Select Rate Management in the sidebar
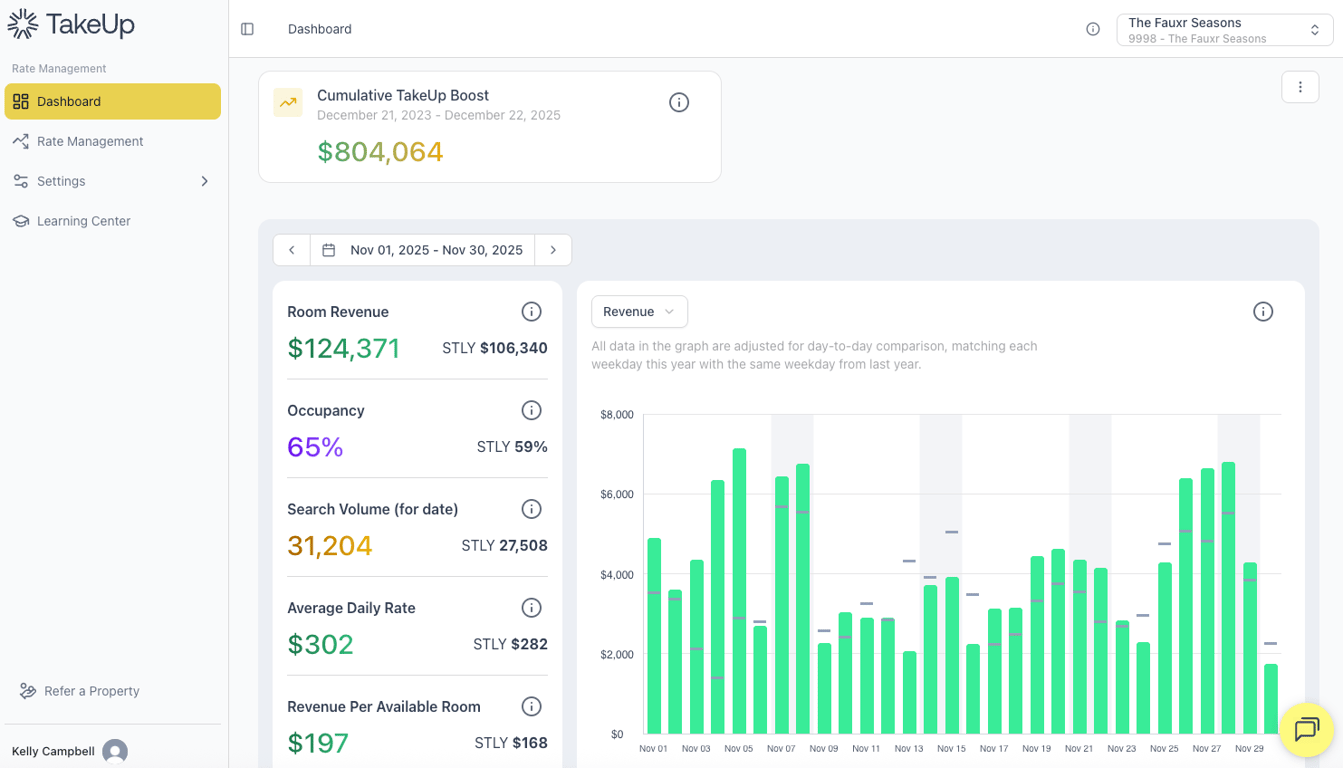The width and height of the screenshot is (1343, 768). tap(112, 141)
